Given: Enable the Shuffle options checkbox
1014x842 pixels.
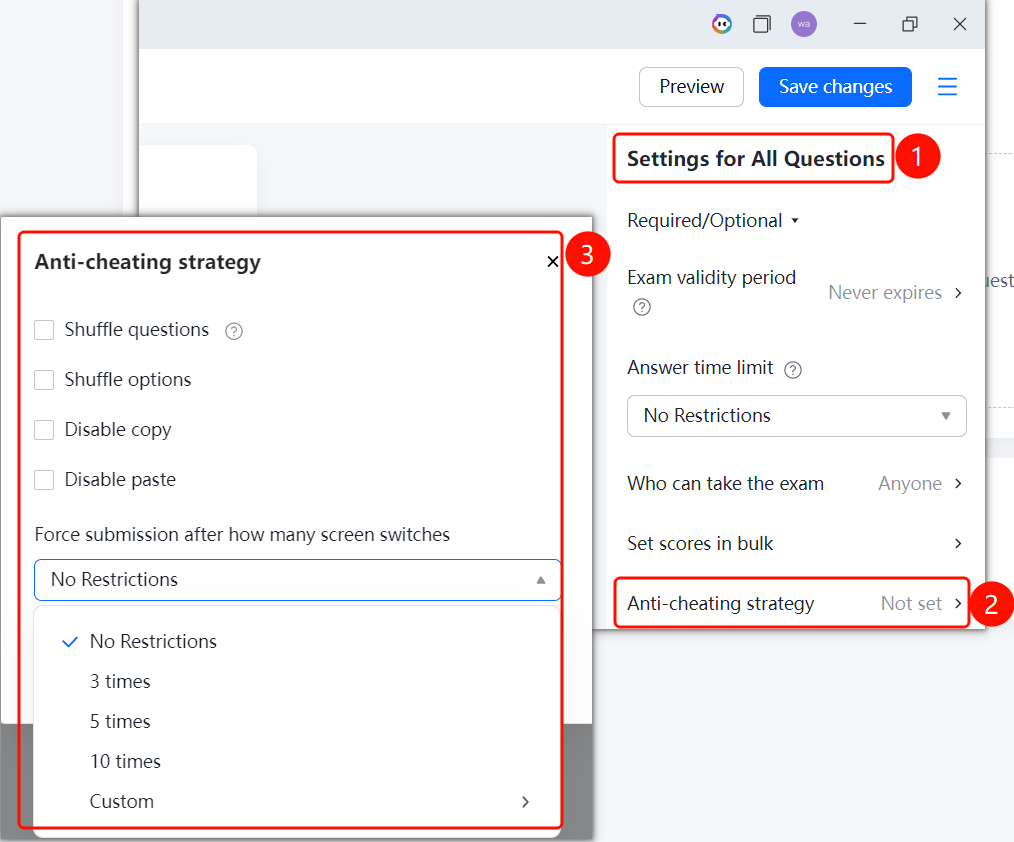Looking at the screenshot, I should pos(44,380).
